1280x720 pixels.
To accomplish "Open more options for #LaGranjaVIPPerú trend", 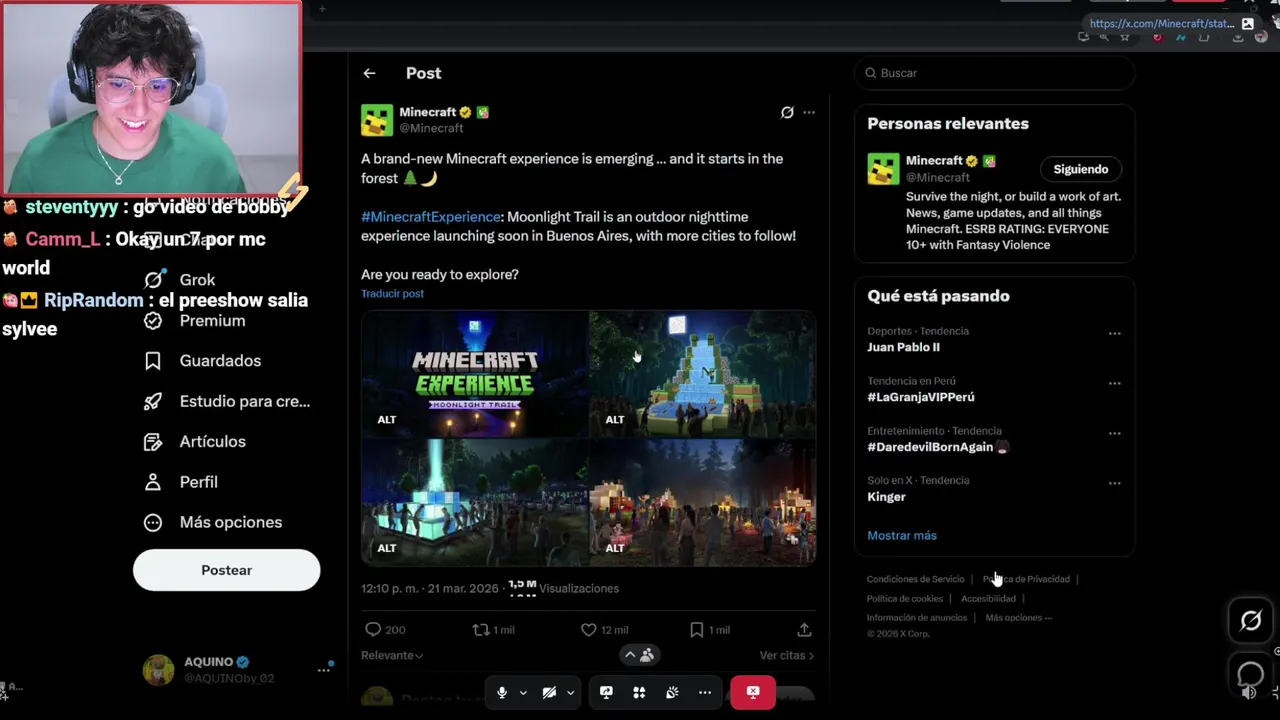I will 1115,384.
